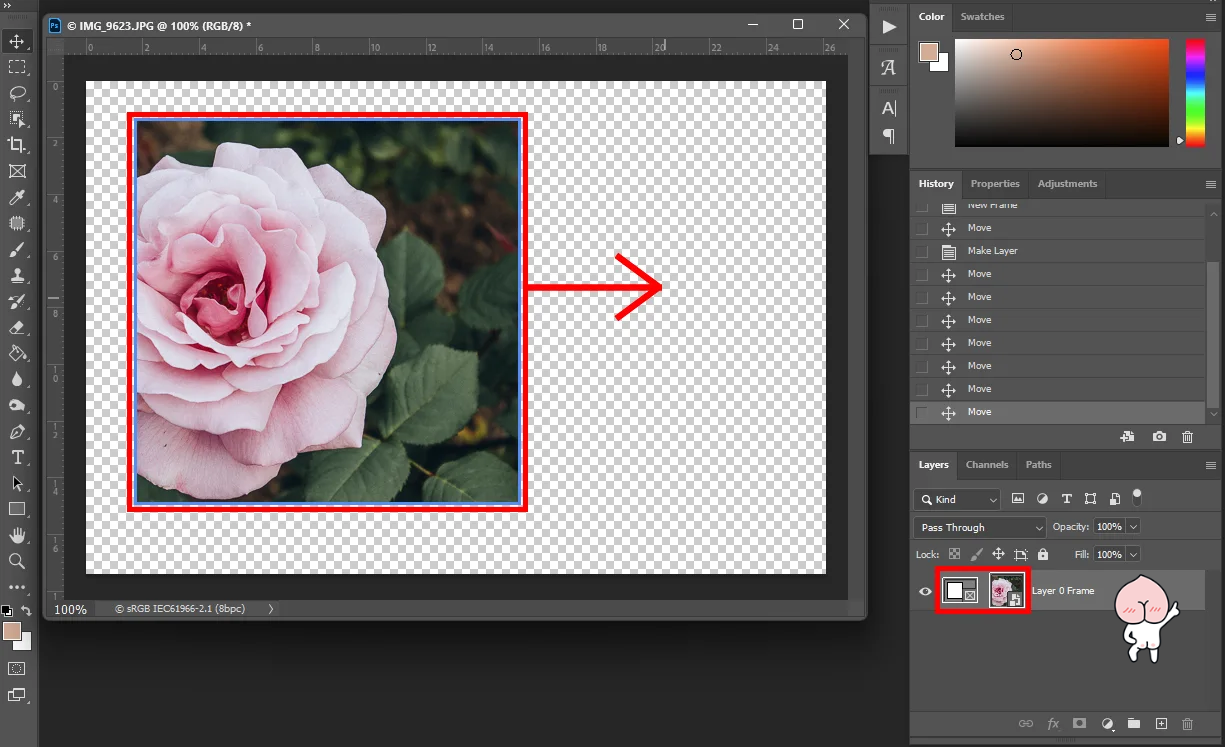The width and height of the screenshot is (1225, 747).
Task: Create new document from current history state
Action: (1127, 437)
